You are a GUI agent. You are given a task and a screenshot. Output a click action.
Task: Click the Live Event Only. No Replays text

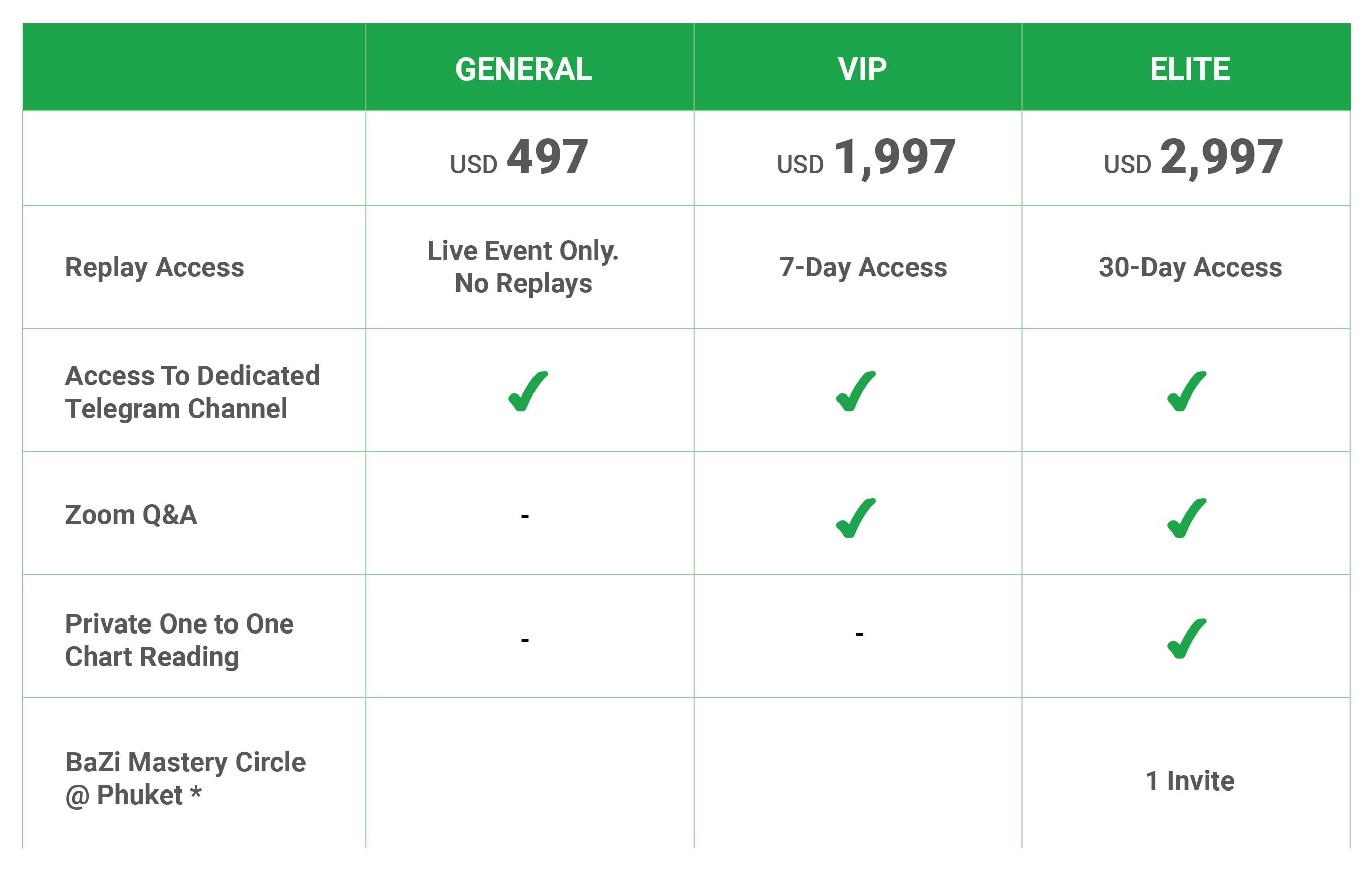(523, 267)
